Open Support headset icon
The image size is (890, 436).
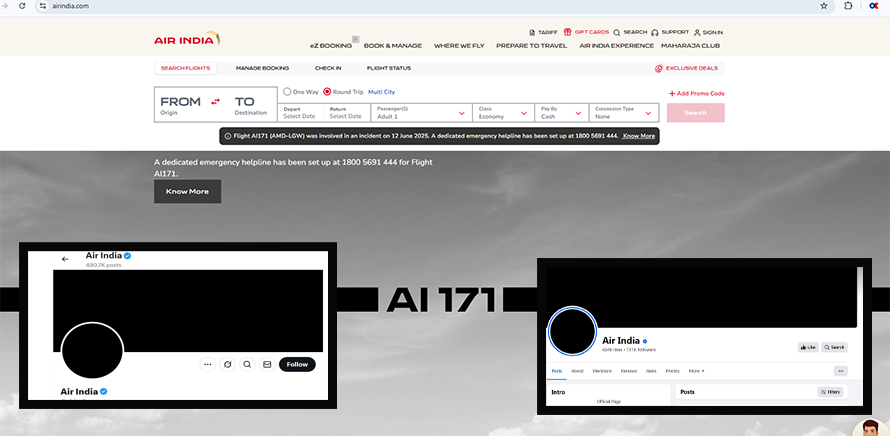click(655, 33)
